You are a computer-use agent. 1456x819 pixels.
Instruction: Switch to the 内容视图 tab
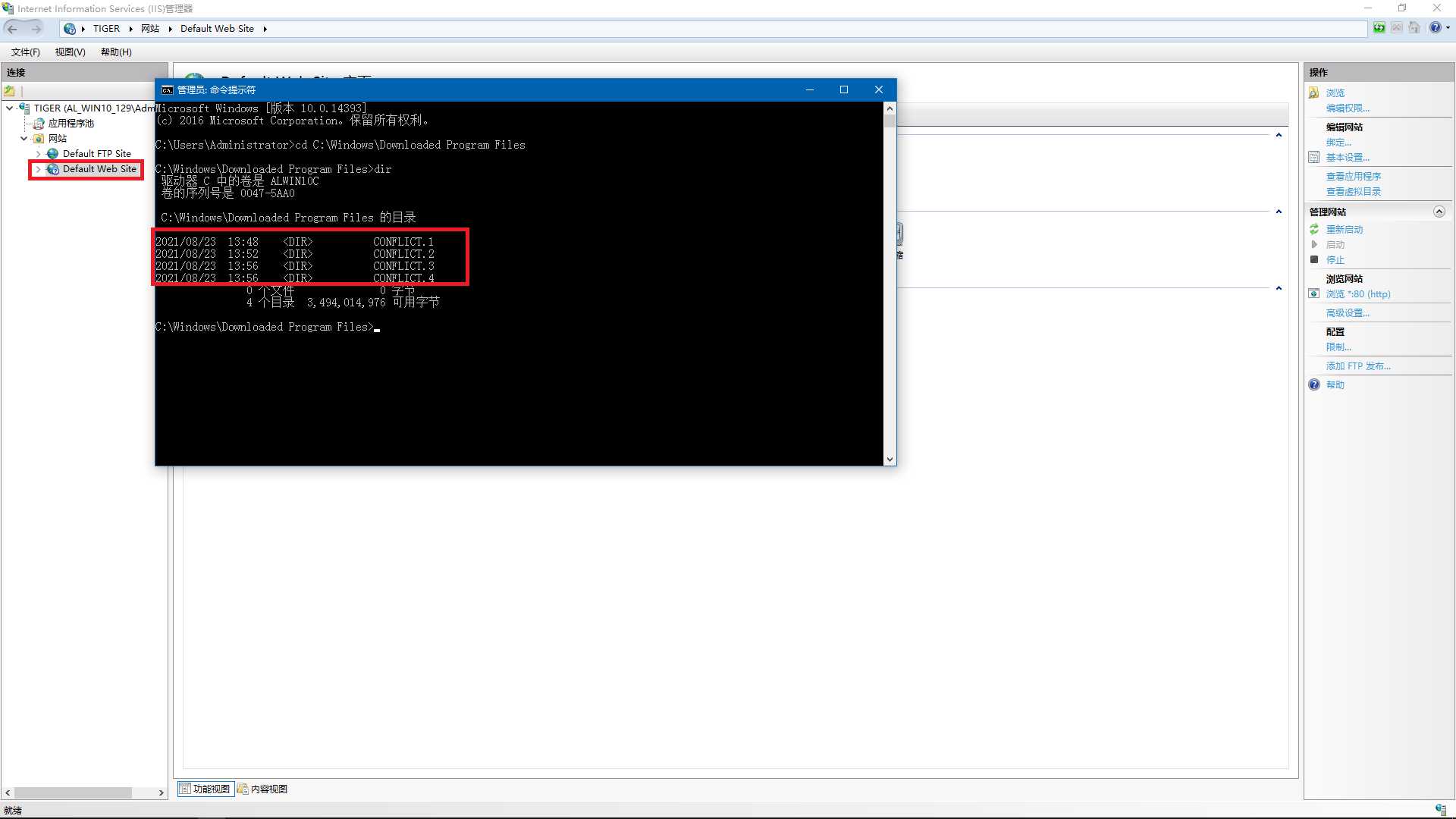262,789
